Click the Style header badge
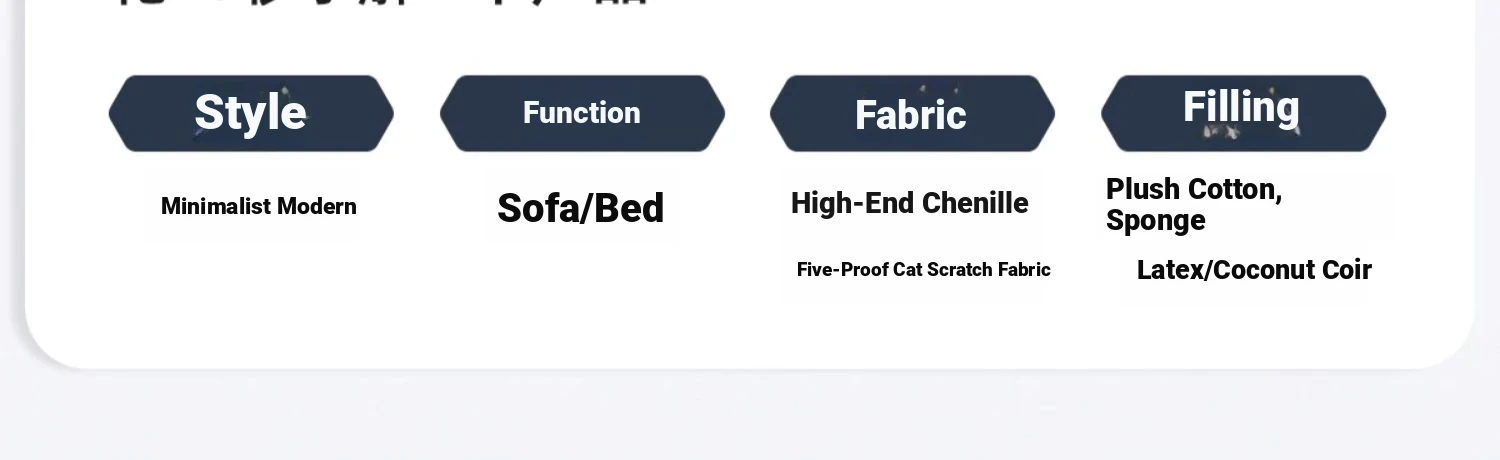This screenshot has width=1500, height=460. (251, 113)
